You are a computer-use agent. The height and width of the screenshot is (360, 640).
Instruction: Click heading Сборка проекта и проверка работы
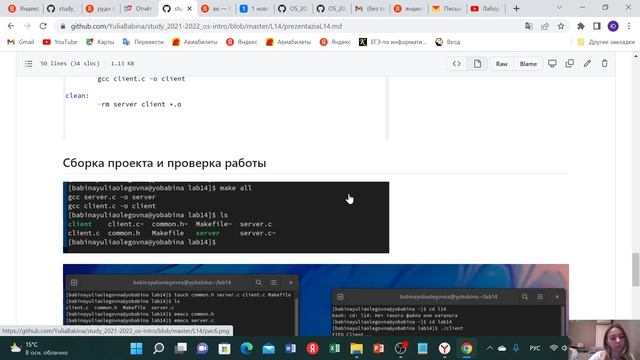pos(164,163)
